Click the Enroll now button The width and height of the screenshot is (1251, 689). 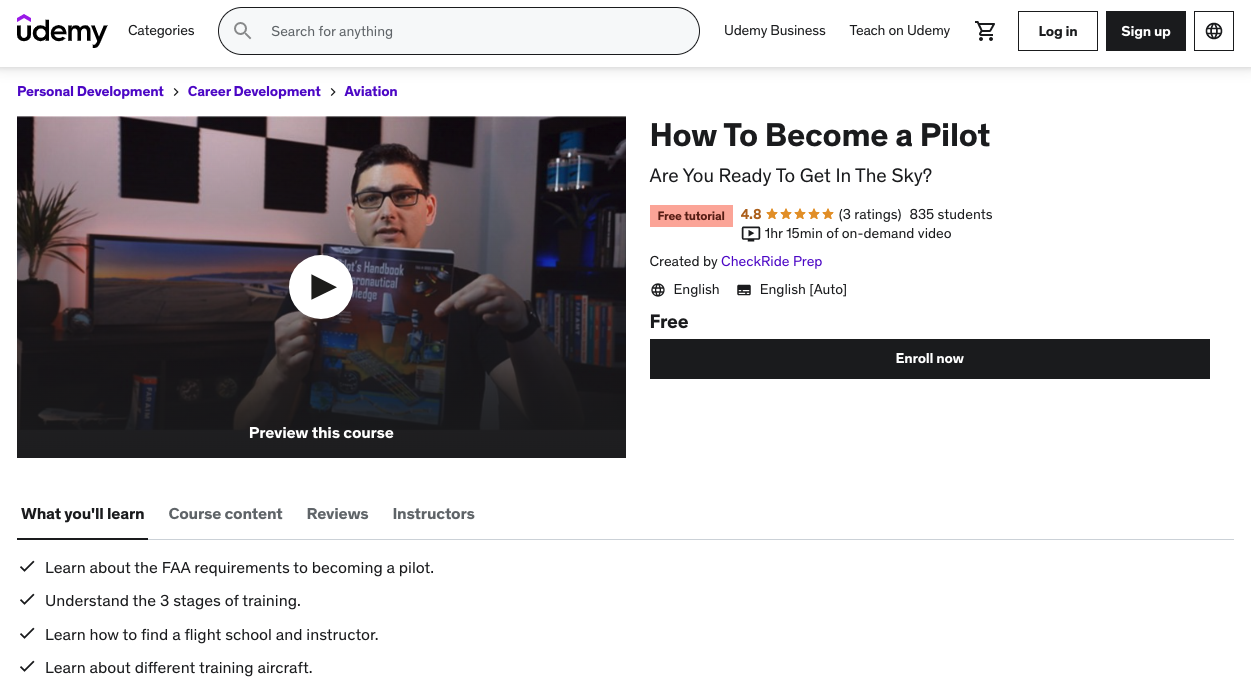click(930, 359)
